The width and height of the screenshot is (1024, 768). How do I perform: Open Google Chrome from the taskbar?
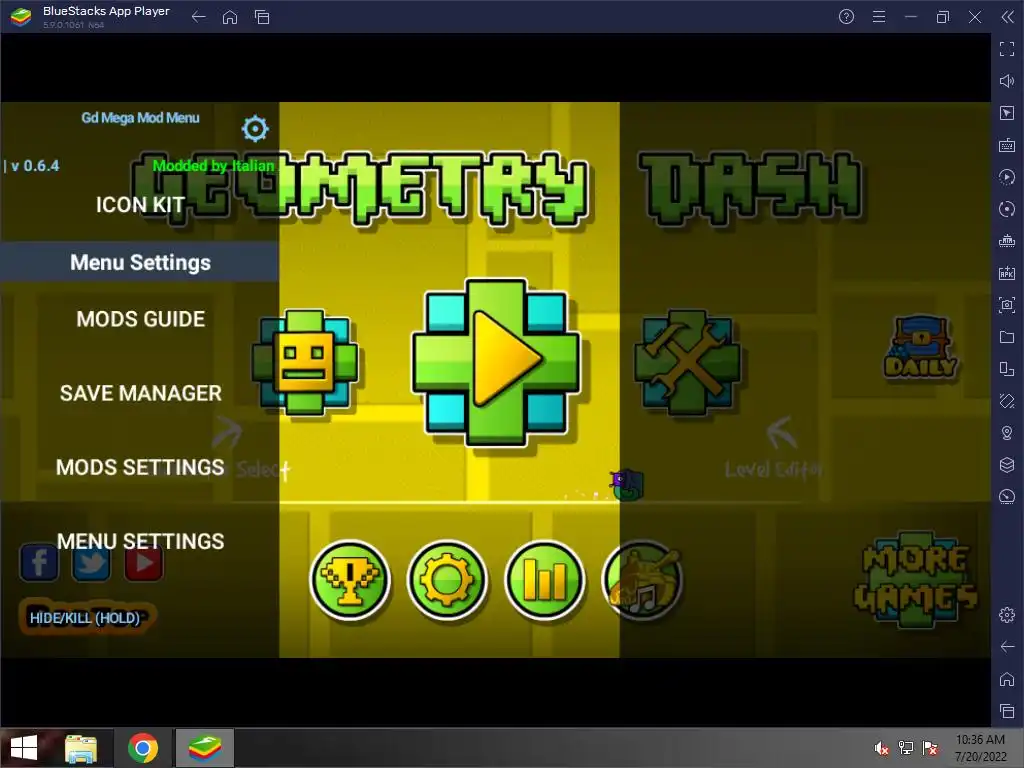click(143, 748)
